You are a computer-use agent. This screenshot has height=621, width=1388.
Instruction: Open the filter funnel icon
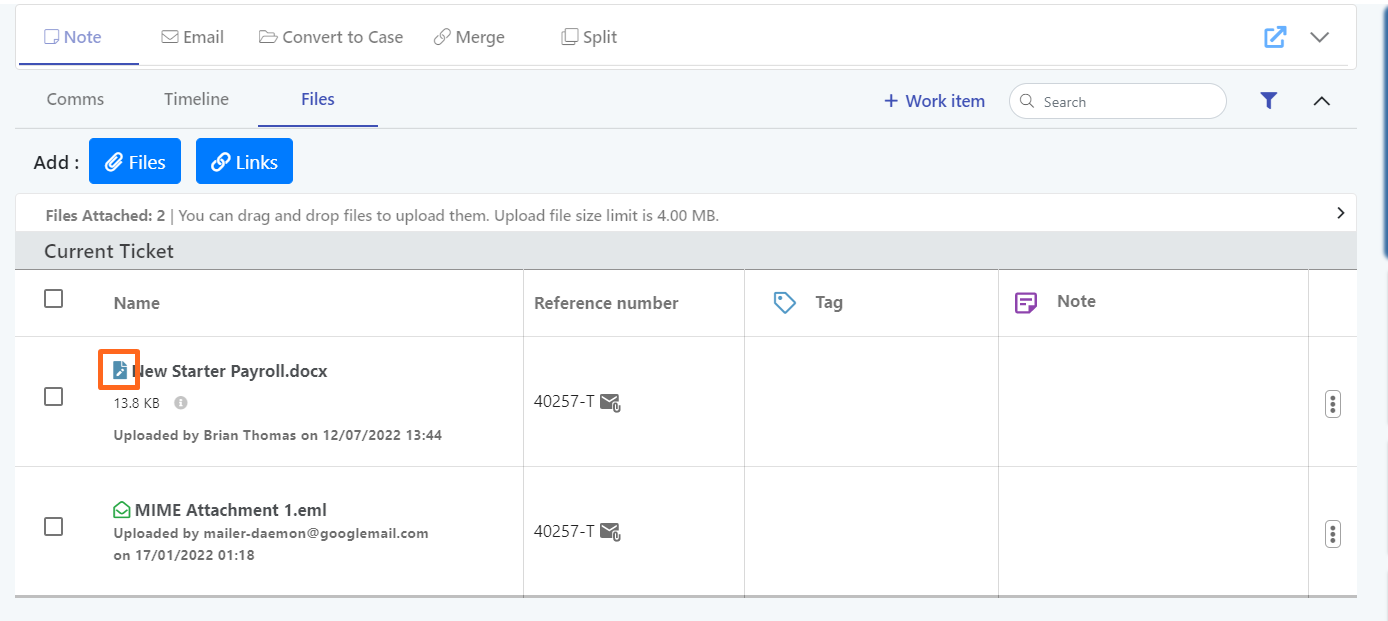(x=1269, y=101)
